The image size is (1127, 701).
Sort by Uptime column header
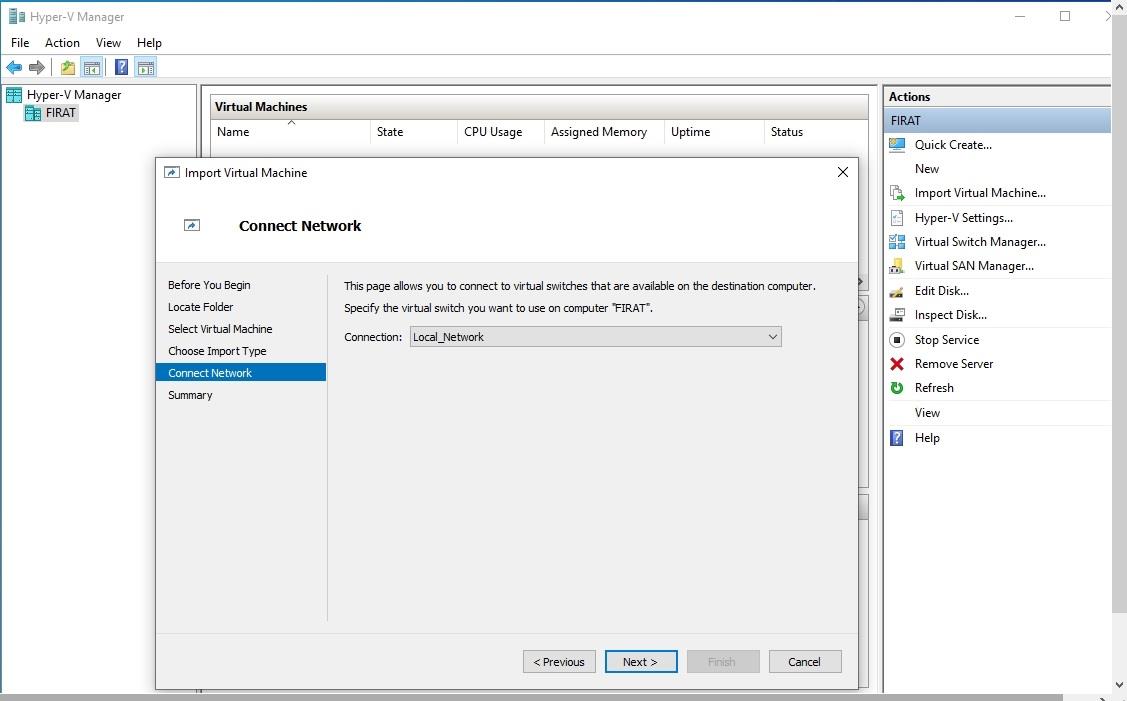[714, 132]
